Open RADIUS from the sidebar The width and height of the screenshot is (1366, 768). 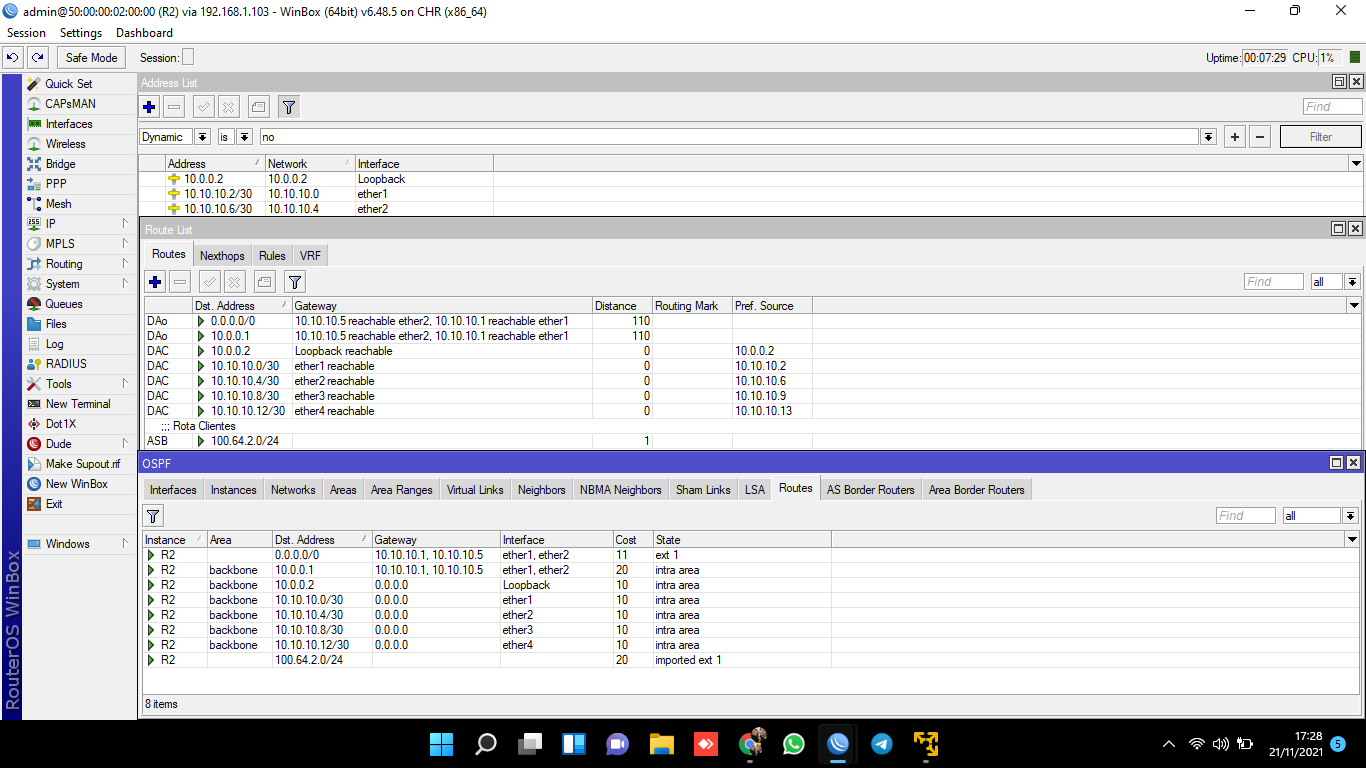click(x=66, y=364)
